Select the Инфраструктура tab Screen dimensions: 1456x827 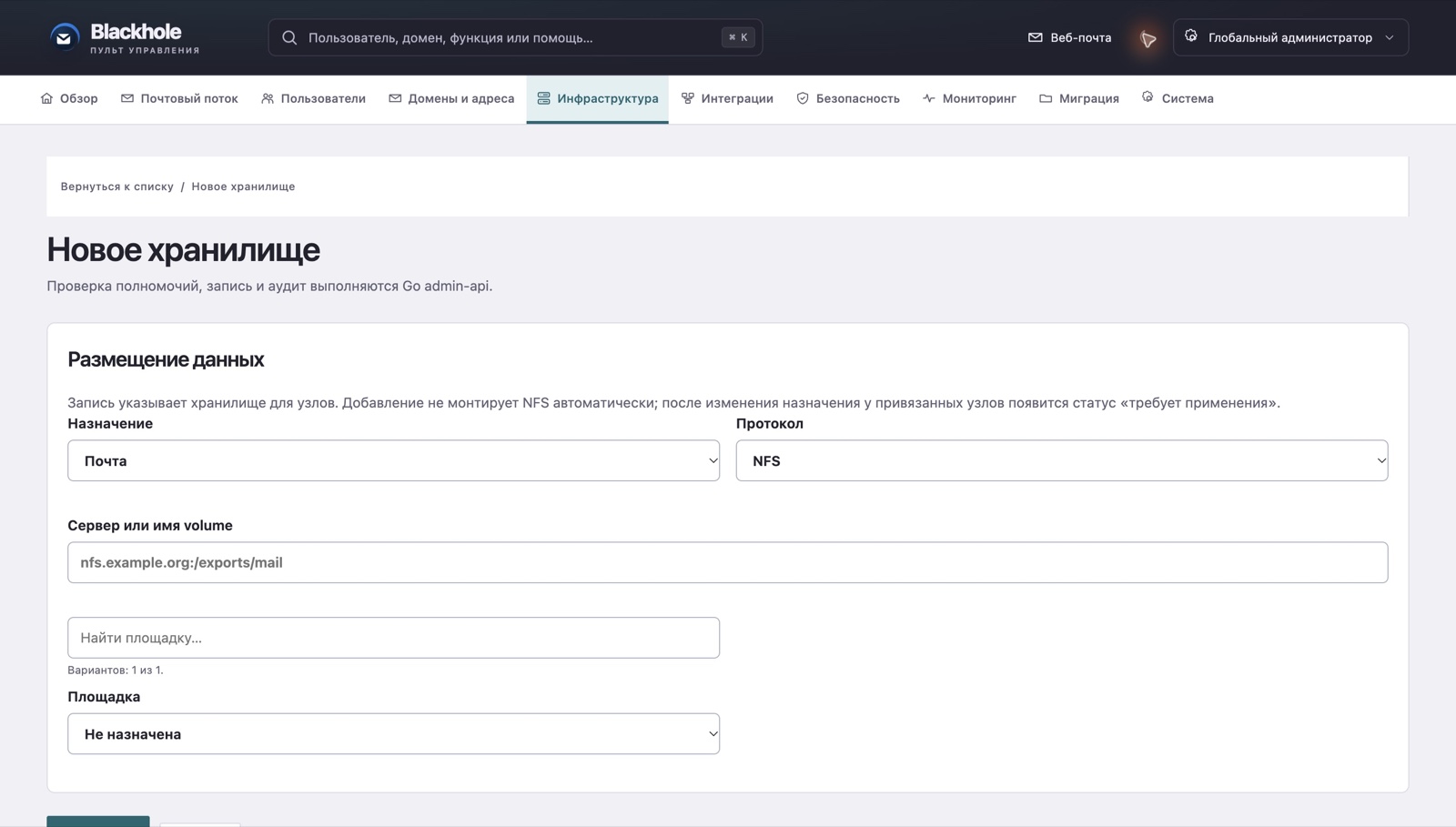598,98
